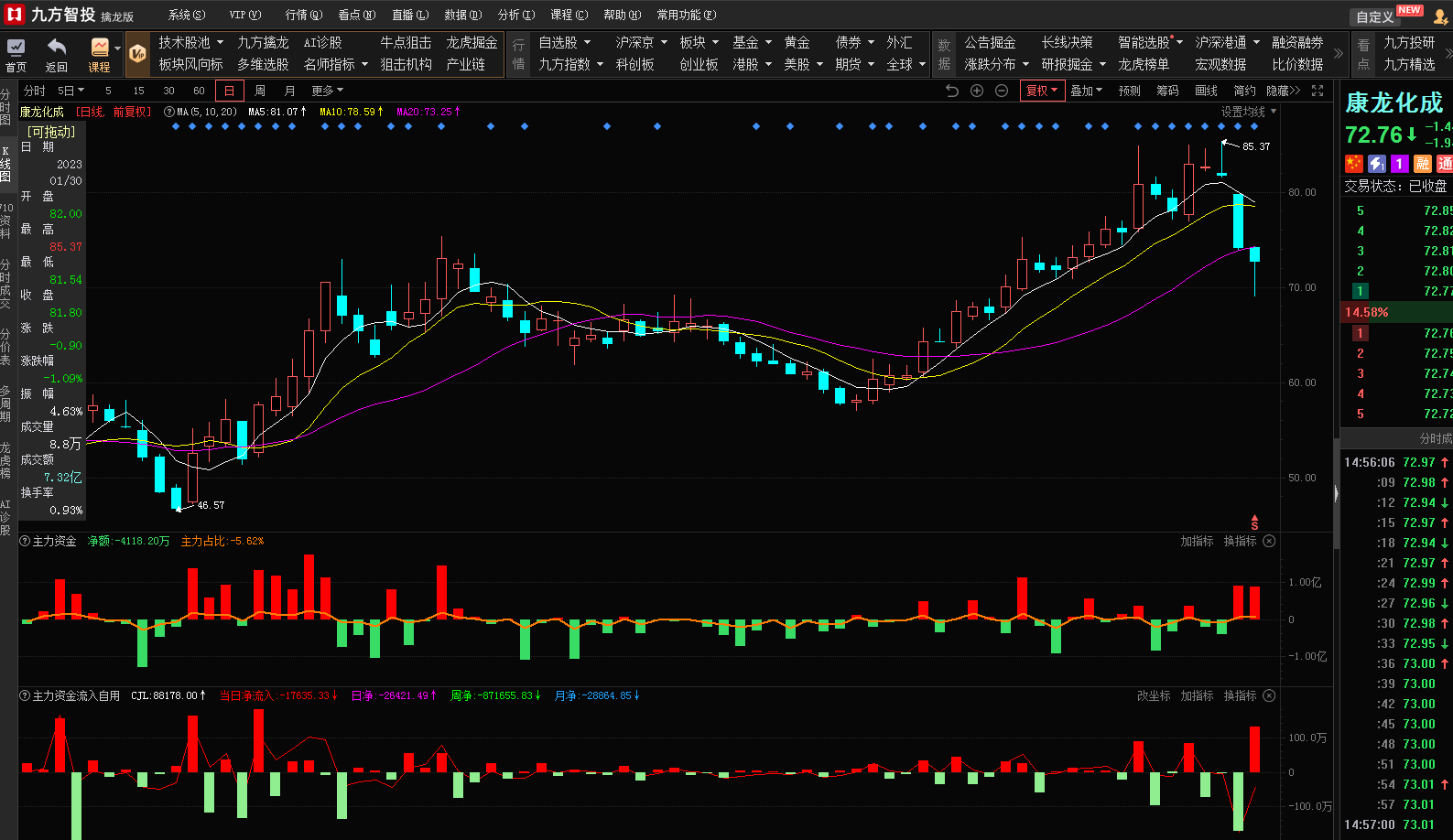The image size is (1453, 840).
Task: Open the 常用功能 menu
Action: point(687,15)
